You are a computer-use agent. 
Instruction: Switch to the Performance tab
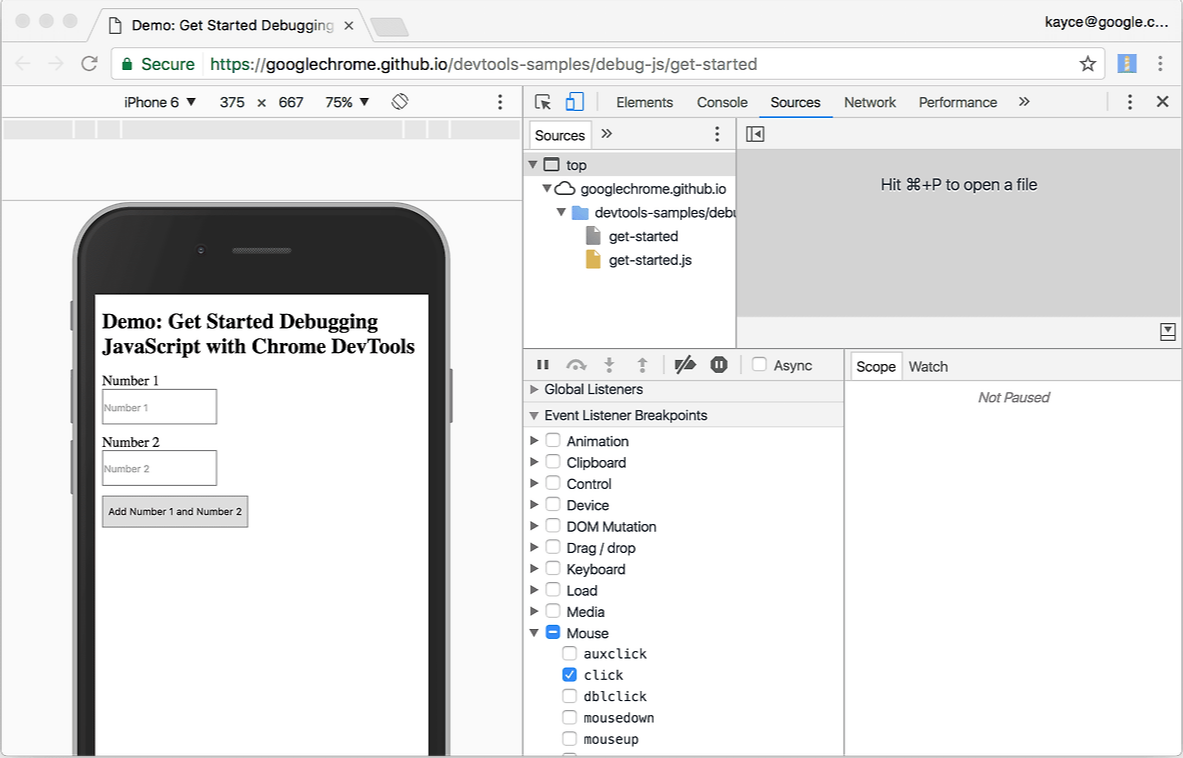(x=957, y=103)
